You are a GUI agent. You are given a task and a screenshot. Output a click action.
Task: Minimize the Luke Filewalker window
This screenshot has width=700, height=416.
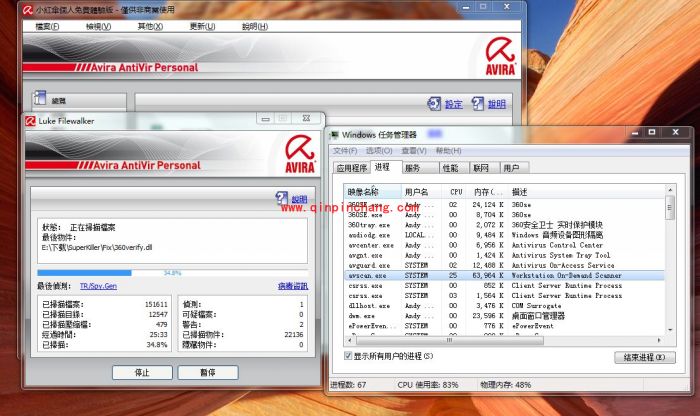(266, 119)
